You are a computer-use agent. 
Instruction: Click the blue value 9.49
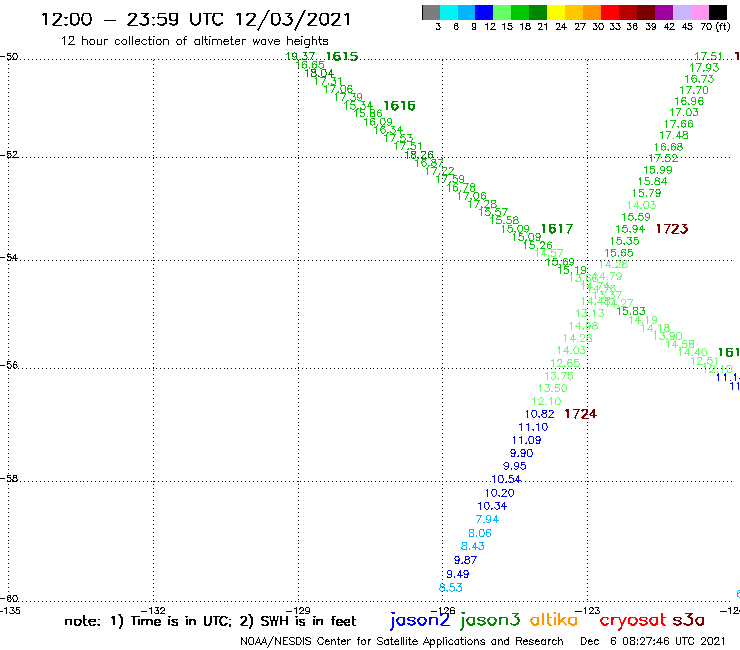click(x=458, y=574)
